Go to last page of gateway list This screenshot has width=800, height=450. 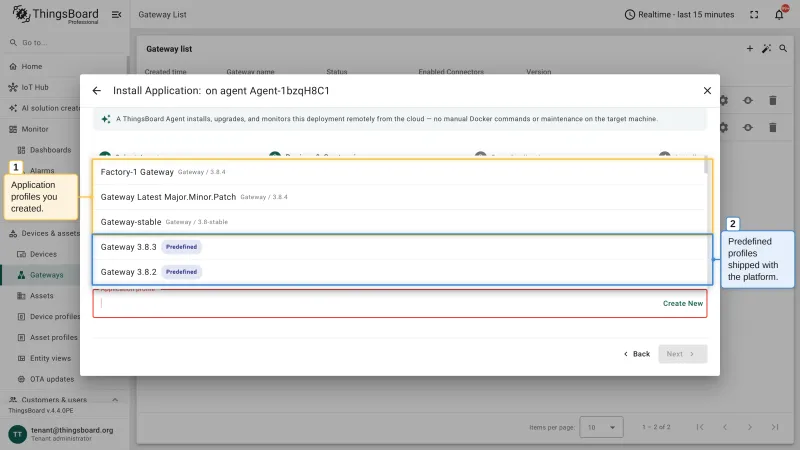click(x=775, y=427)
